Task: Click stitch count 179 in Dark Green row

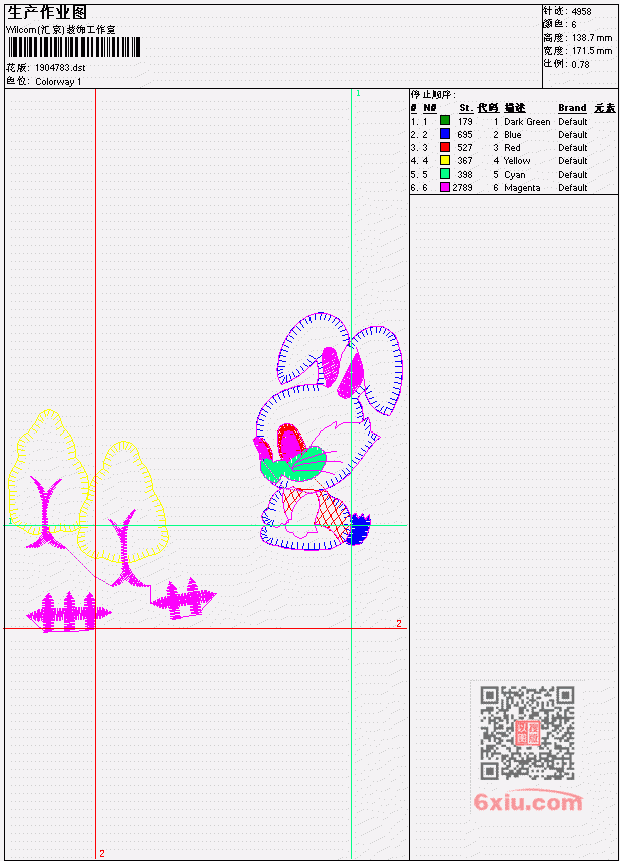Action: coord(465,121)
